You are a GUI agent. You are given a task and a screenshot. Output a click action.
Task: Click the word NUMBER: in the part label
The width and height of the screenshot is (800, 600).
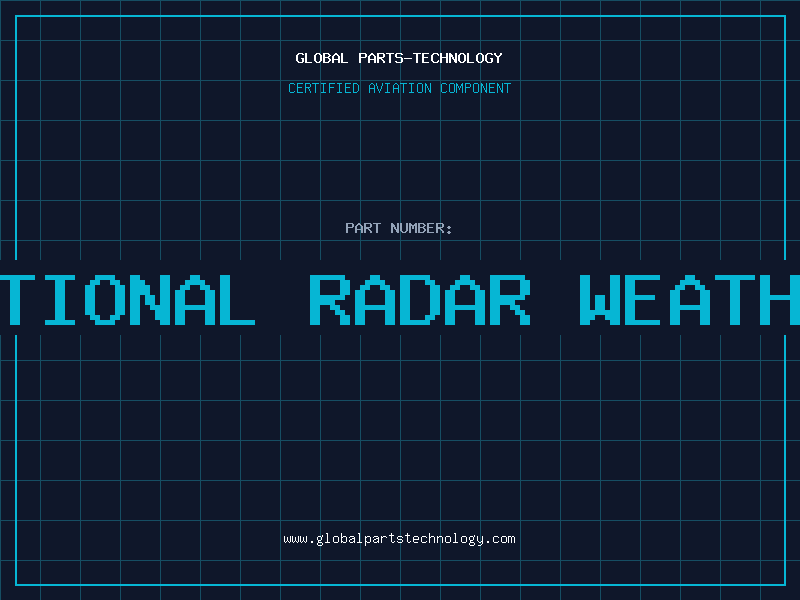point(421,228)
